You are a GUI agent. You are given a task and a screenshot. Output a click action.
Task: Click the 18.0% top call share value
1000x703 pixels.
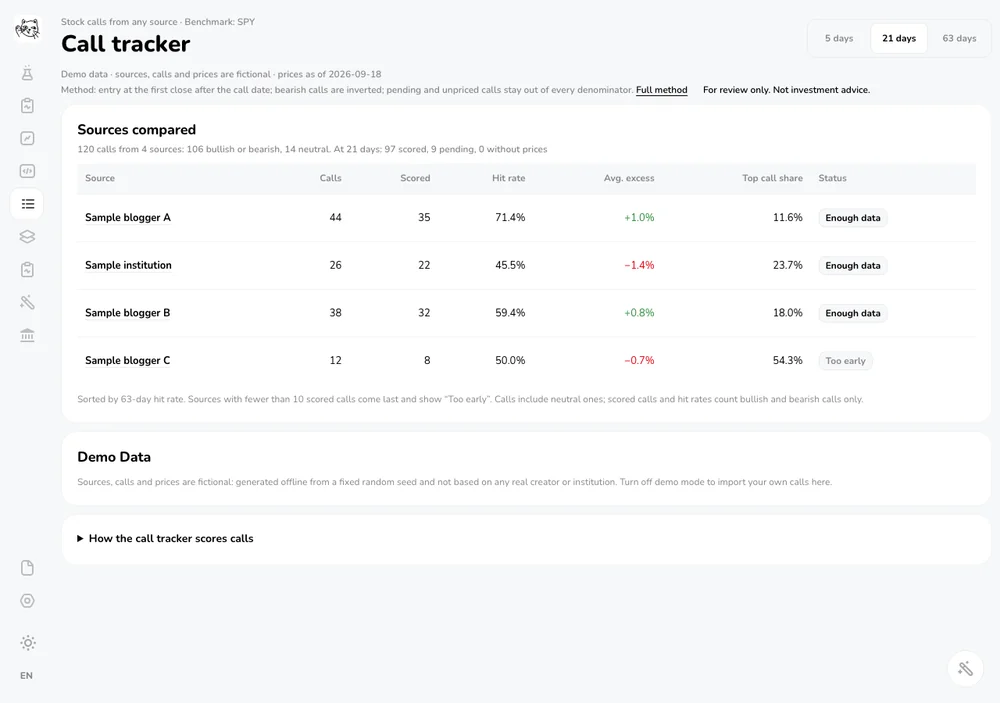point(788,313)
